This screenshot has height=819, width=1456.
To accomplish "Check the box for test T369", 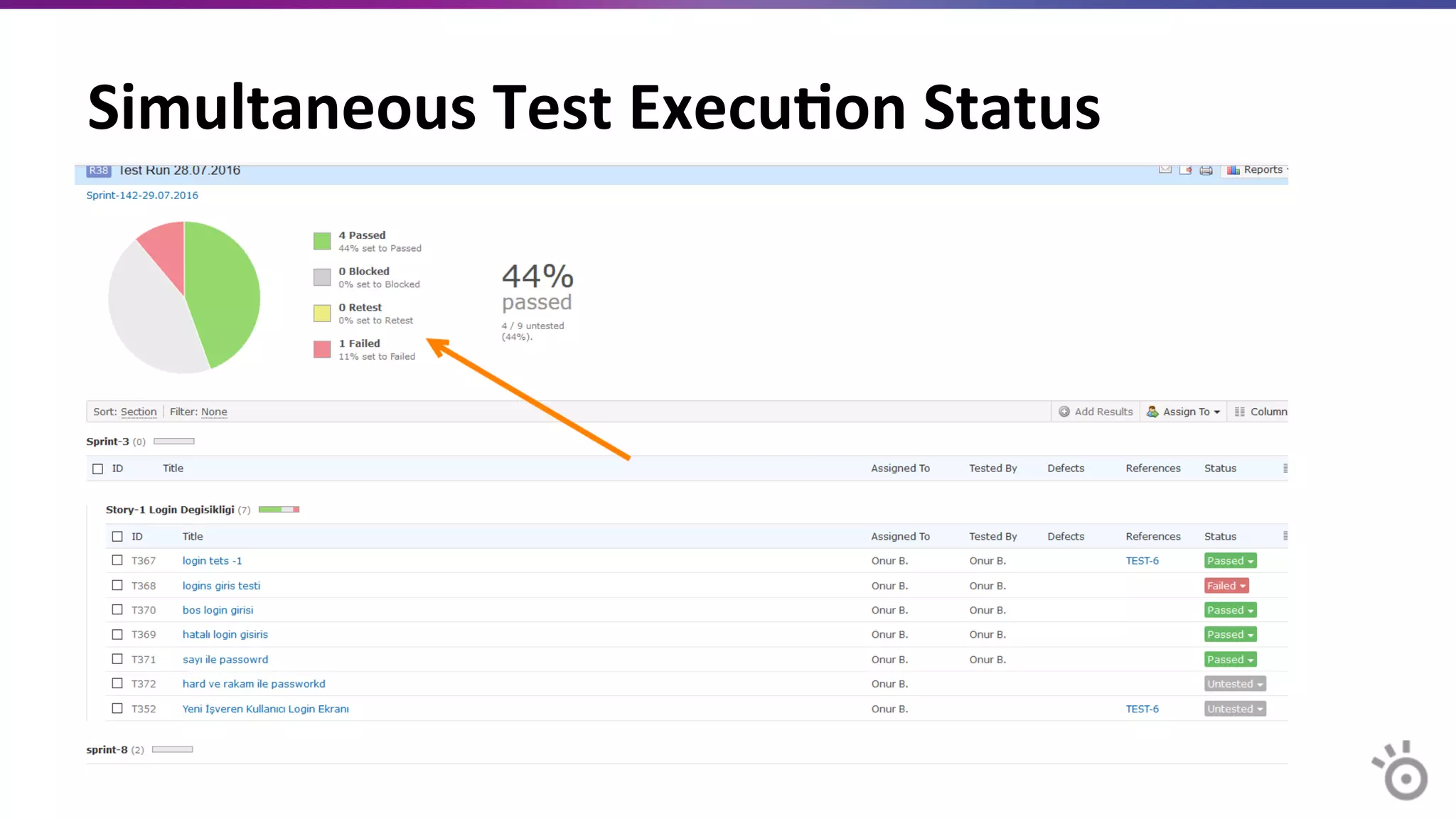I will [x=117, y=634].
